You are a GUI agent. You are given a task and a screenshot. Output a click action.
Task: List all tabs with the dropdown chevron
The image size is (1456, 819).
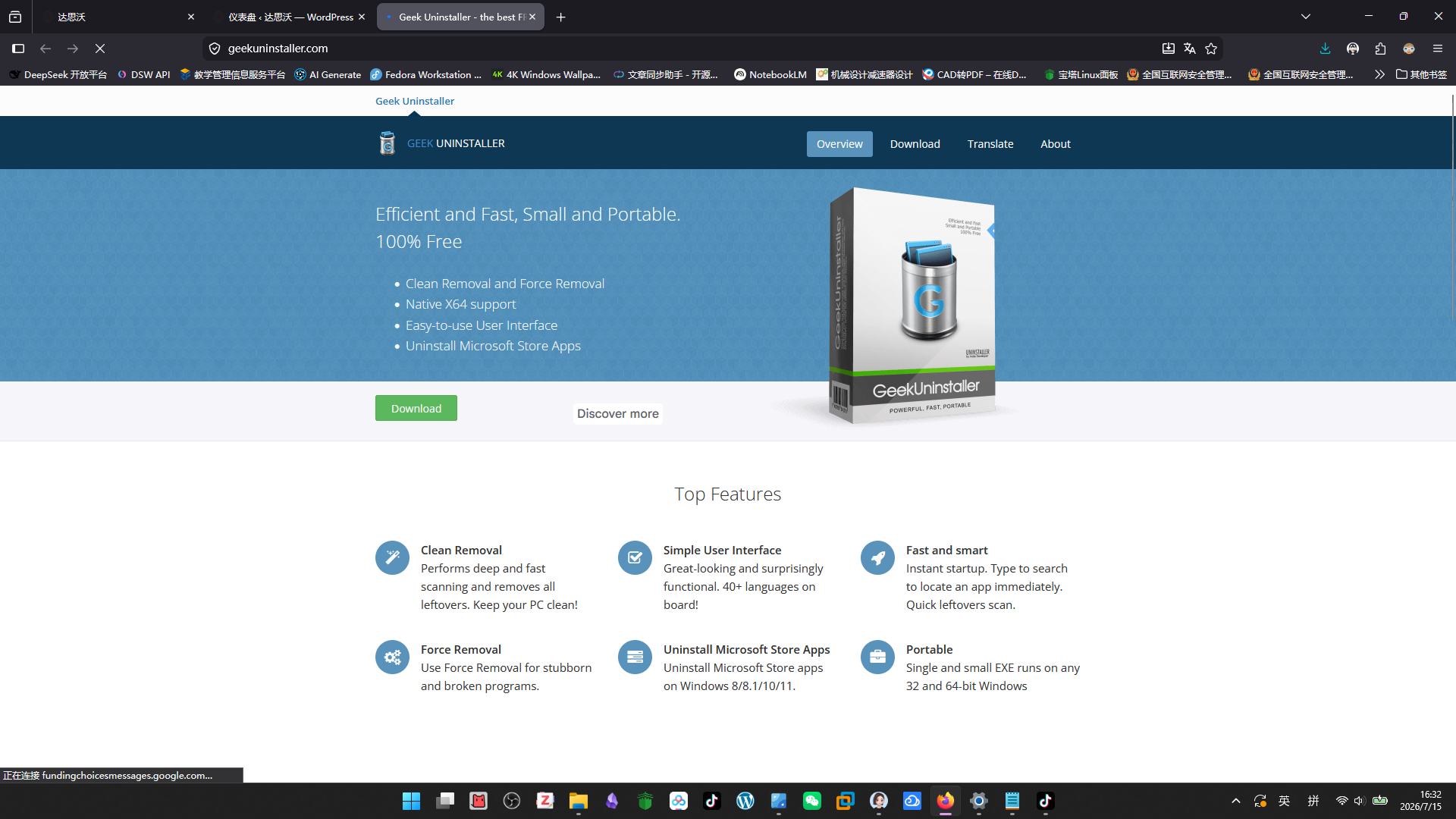[x=1306, y=17]
